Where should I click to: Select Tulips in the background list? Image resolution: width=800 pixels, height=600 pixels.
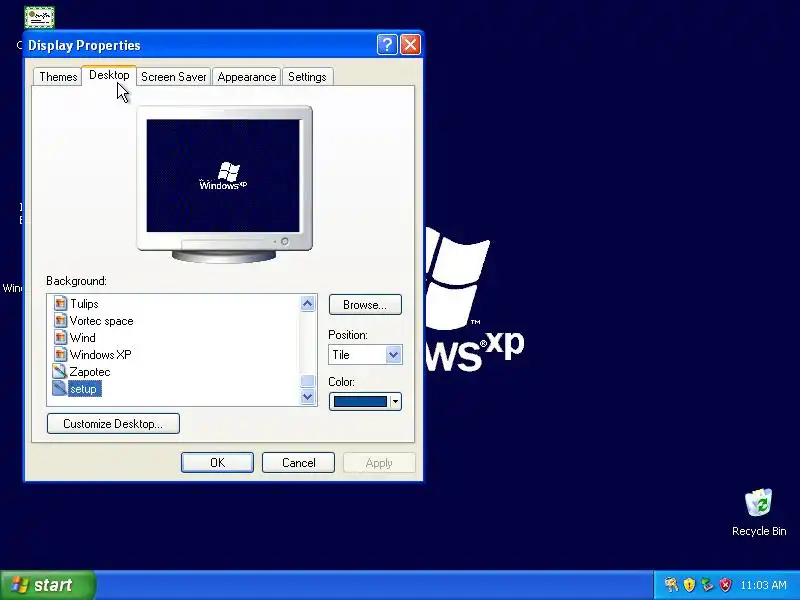(84, 304)
